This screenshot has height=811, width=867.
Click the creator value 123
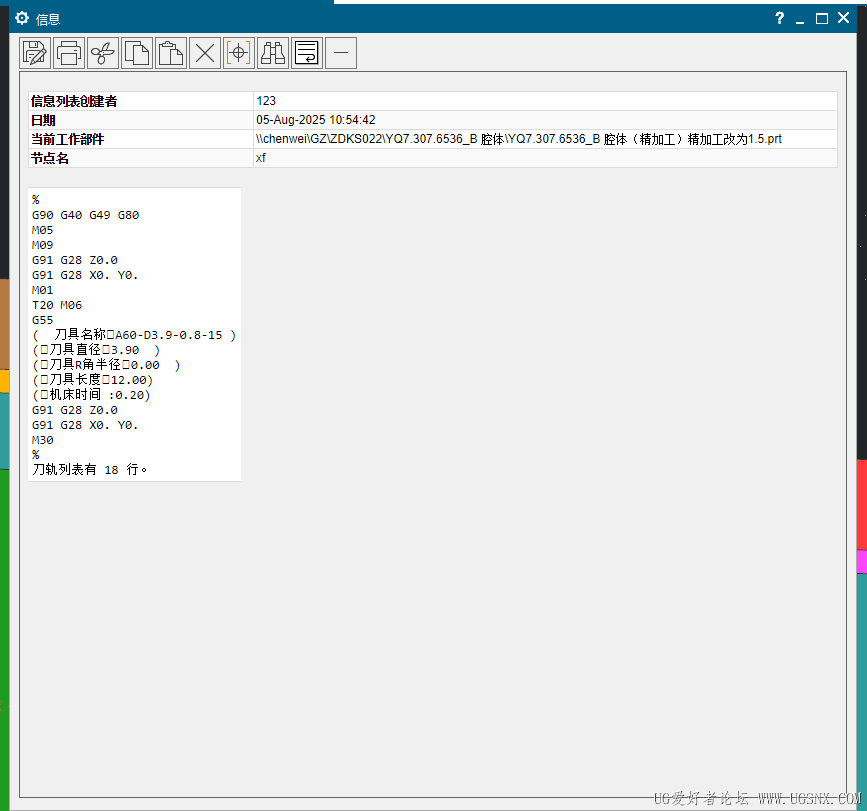(x=266, y=101)
